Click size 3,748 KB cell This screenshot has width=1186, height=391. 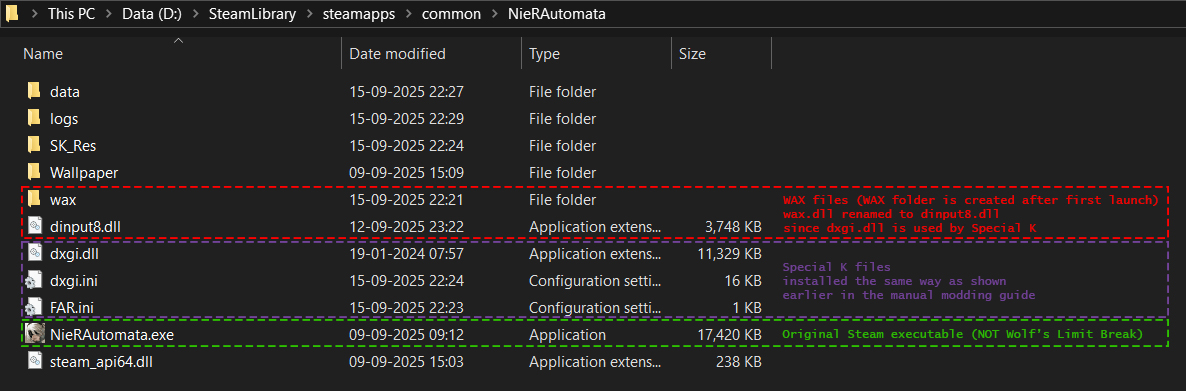pos(732,227)
